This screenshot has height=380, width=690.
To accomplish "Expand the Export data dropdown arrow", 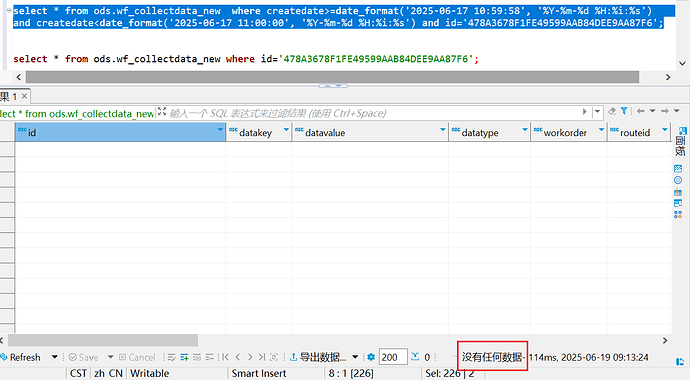I will pos(355,357).
